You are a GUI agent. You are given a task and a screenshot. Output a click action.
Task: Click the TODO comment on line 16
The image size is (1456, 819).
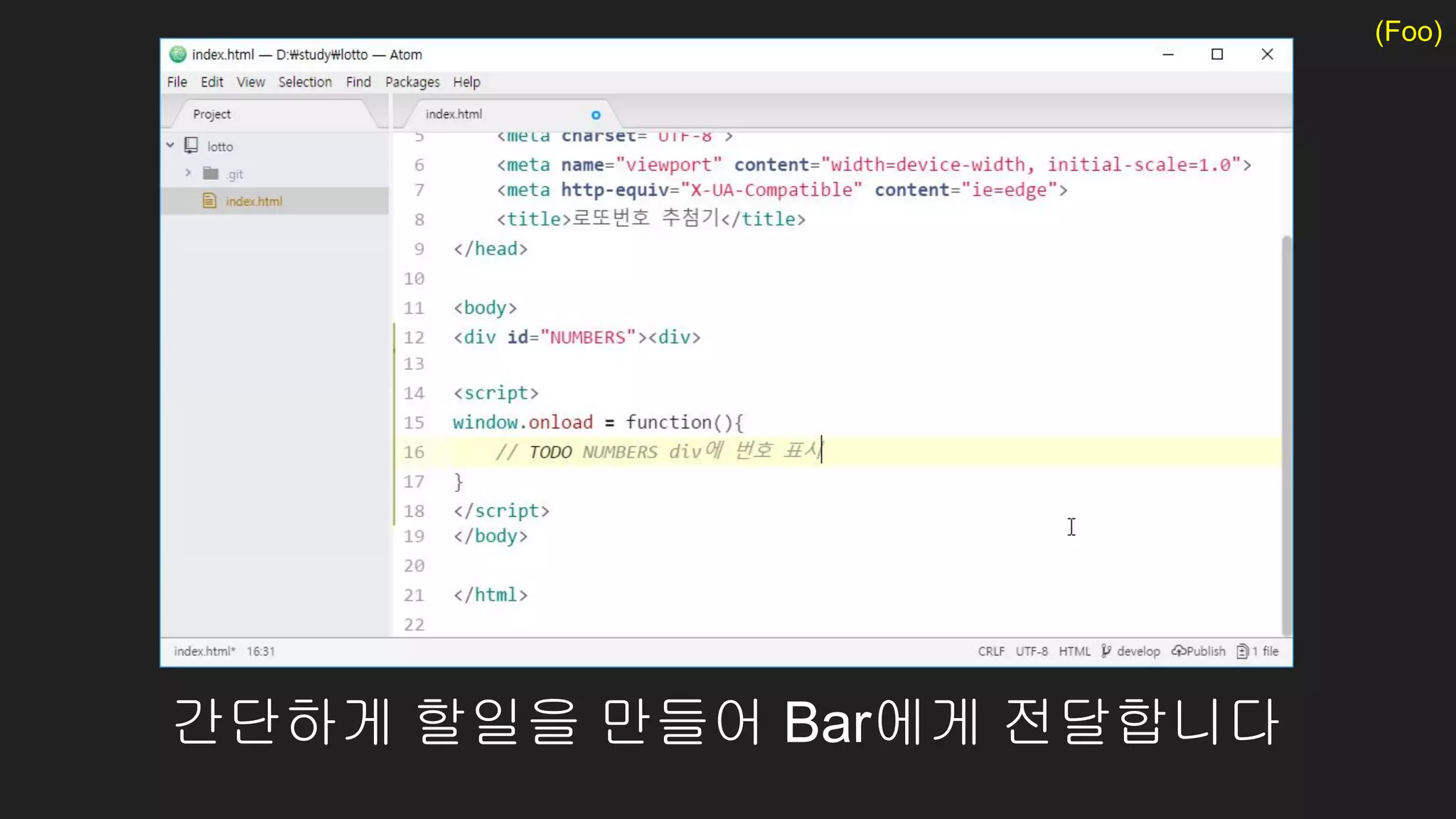click(x=658, y=451)
